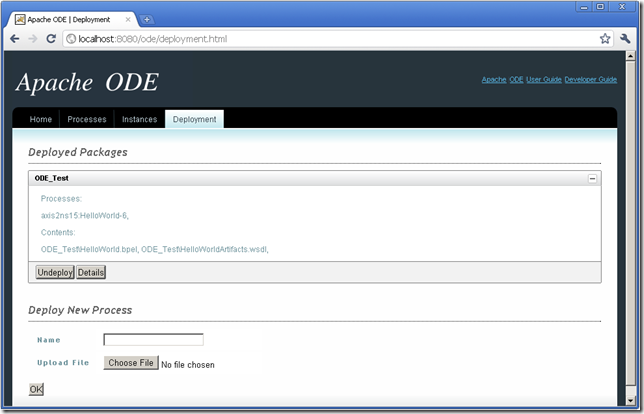Open the ODE link in the header
This screenshot has height=414, width=644.
(516, 79)
